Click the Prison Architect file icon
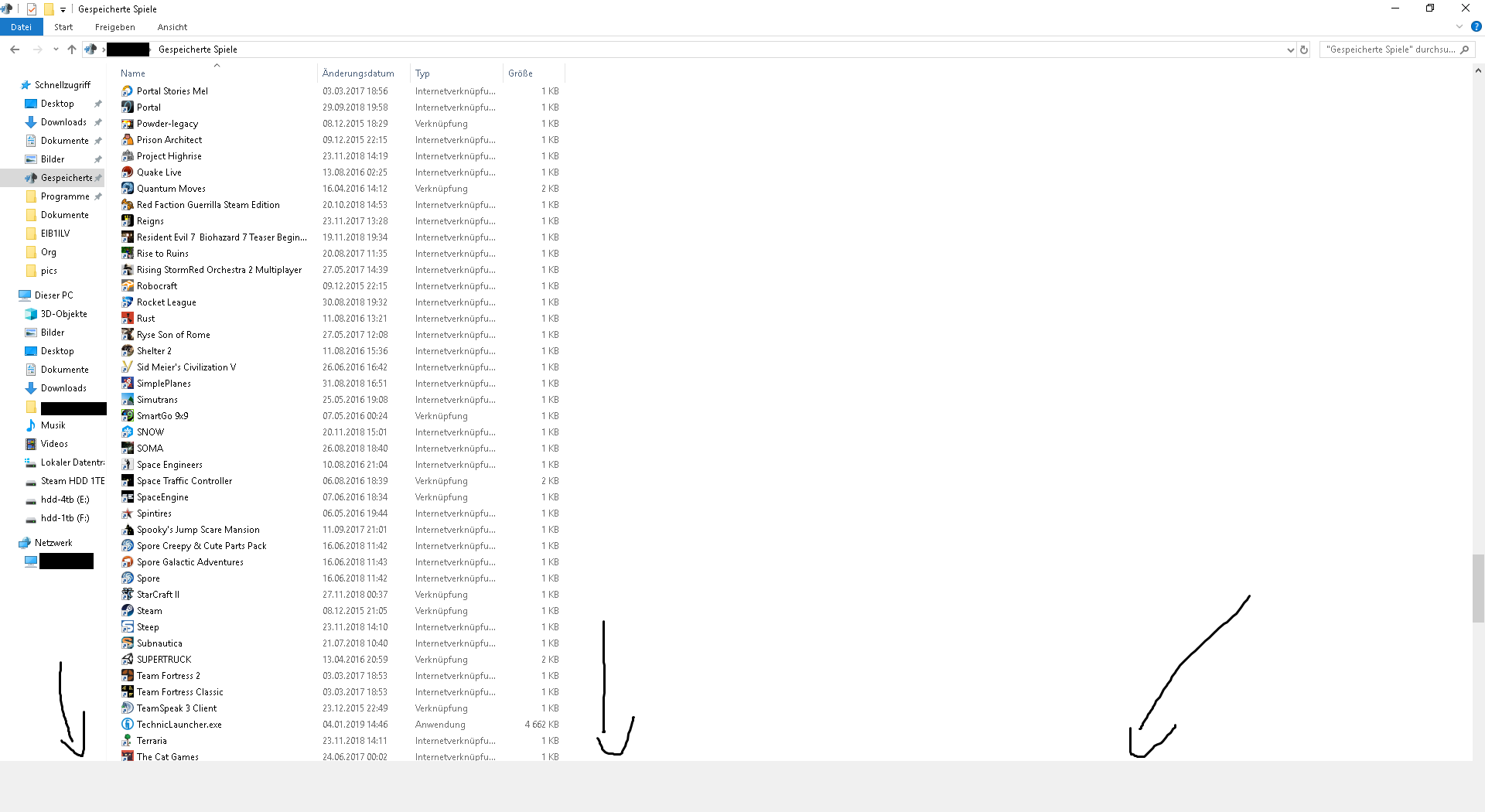 pos(128,140)
